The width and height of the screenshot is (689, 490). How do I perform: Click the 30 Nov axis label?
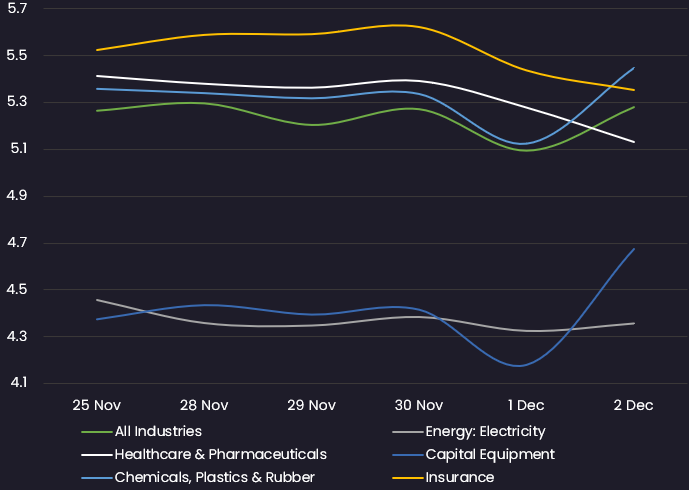point(419,405)
